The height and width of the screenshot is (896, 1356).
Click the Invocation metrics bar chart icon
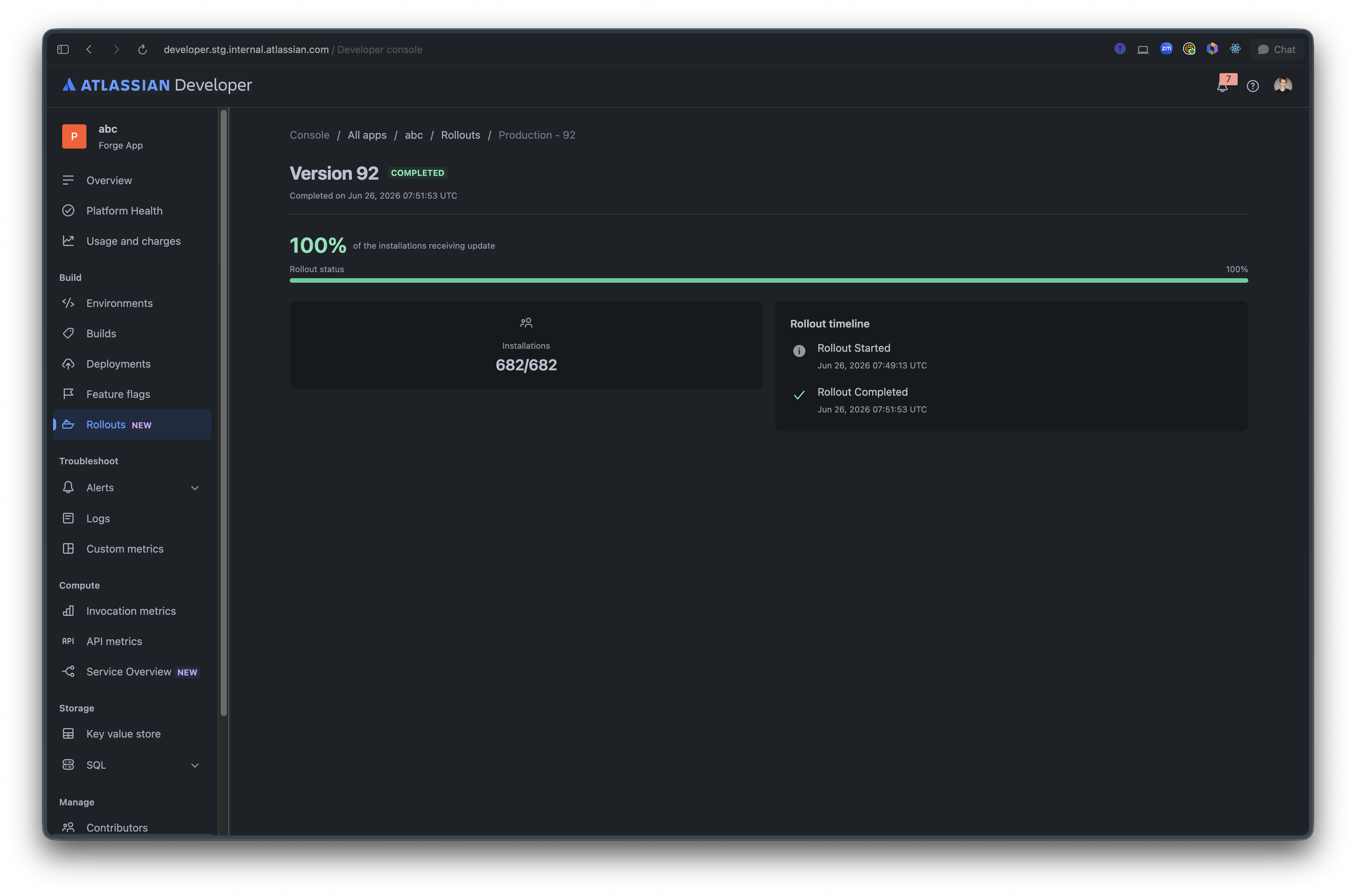click(68, 611)
